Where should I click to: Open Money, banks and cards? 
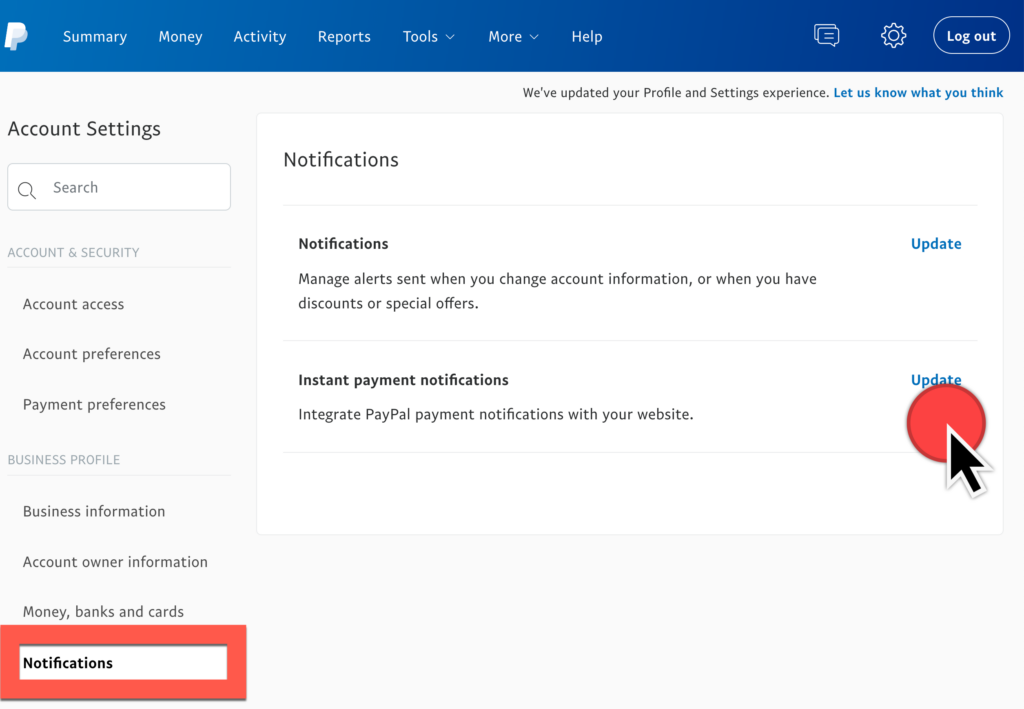103,612
